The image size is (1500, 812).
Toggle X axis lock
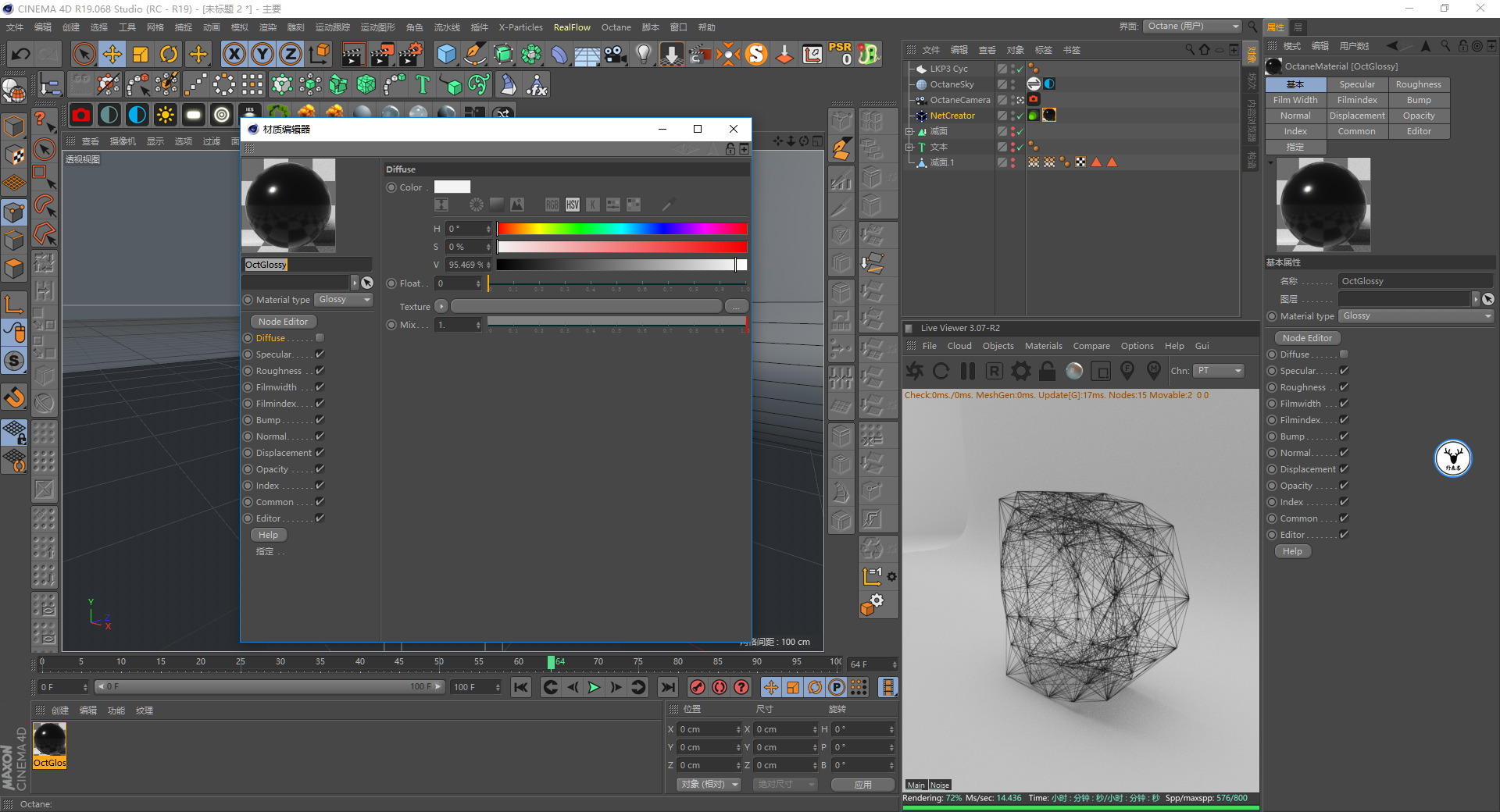pos(234,54)
